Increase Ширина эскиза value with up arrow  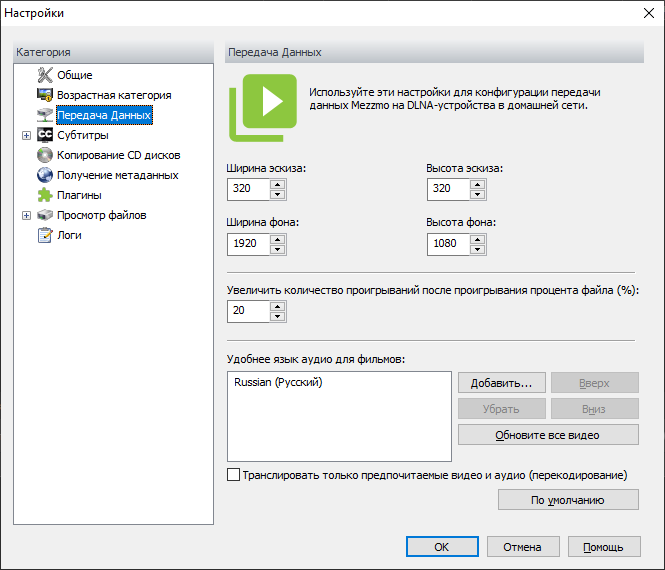click(277, 184)
